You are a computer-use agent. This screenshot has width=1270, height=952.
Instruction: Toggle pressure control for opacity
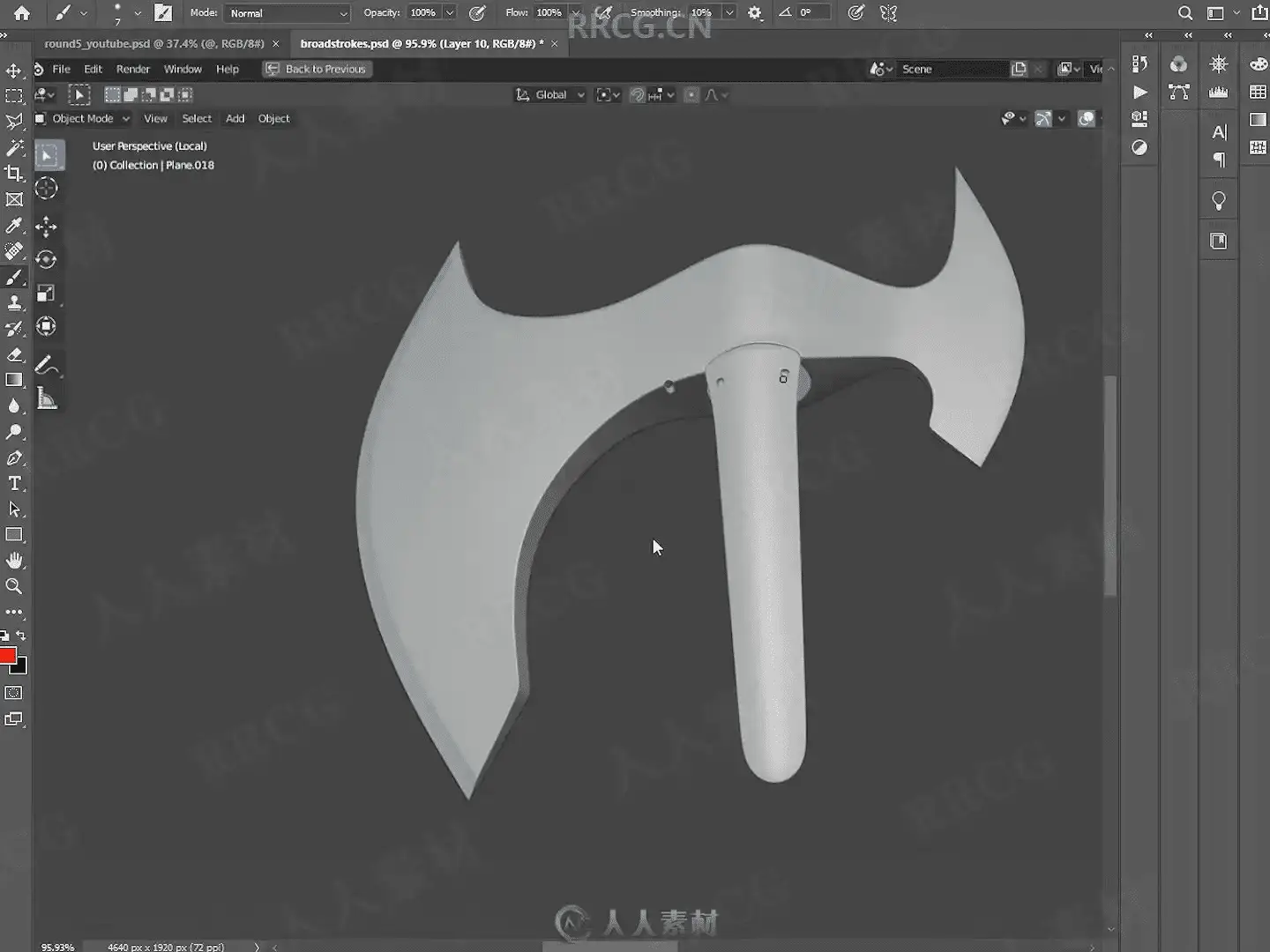(x=477, y=13)
